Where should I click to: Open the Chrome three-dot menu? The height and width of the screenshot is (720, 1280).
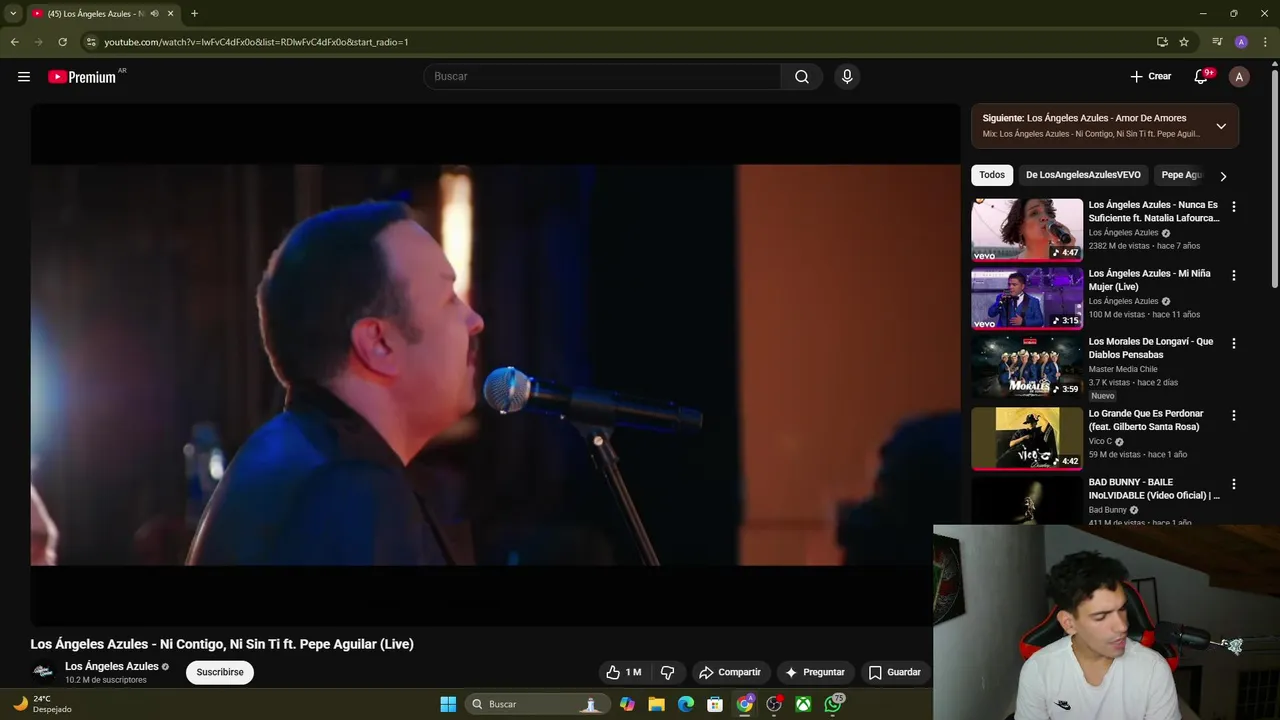1265,42
